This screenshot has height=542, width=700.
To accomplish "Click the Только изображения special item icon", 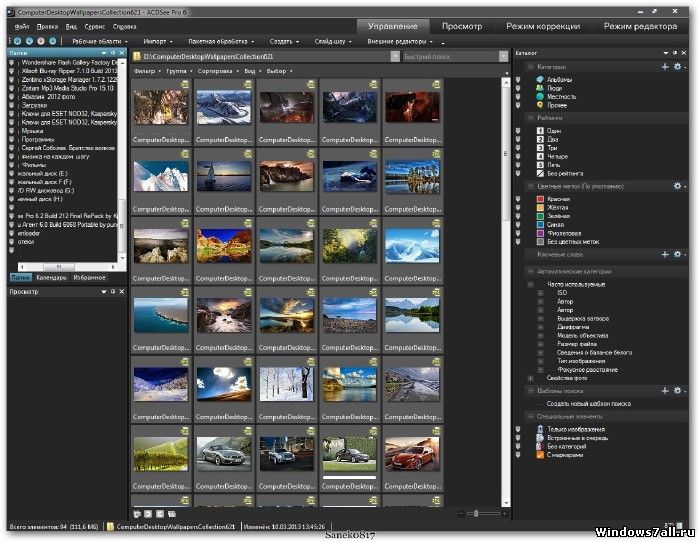I will (541, 429).
